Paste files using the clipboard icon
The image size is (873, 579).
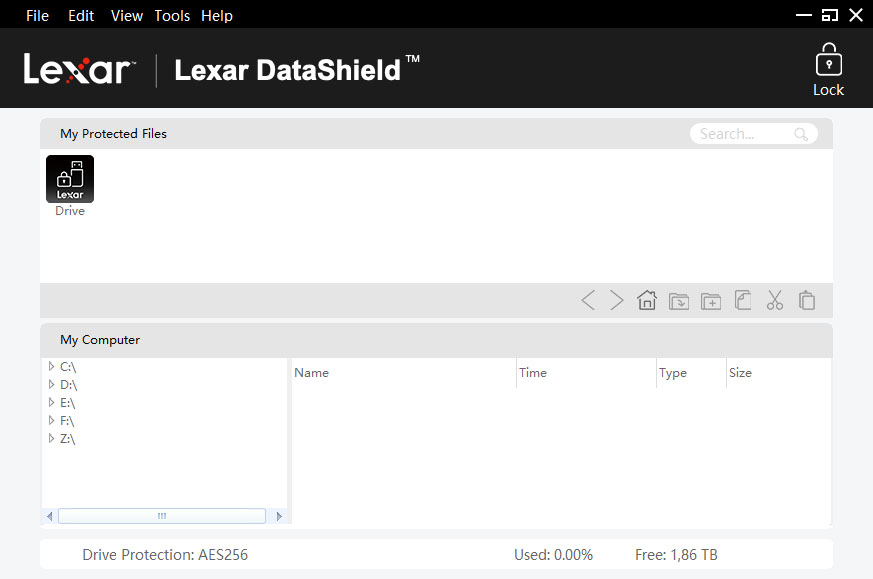pos(807,300)
